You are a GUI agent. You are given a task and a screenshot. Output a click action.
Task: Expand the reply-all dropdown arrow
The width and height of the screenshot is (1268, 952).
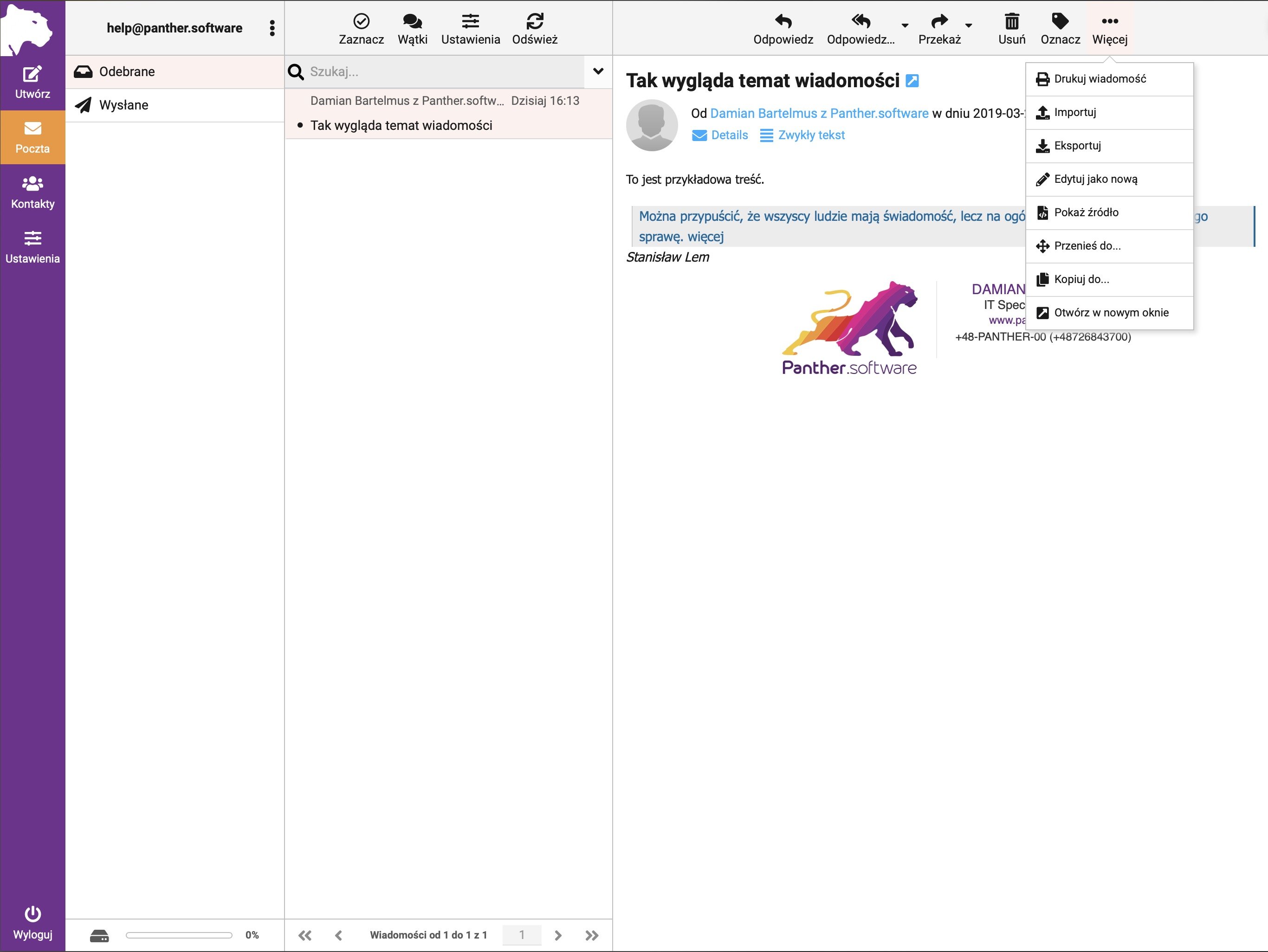[905, 25]
